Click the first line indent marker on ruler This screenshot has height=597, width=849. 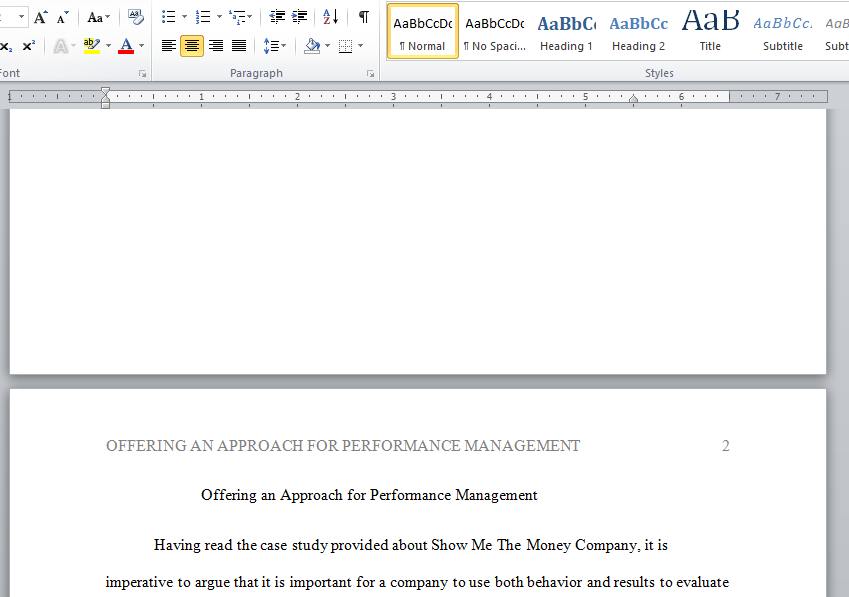pyautogui.click(x=106, y=91)
